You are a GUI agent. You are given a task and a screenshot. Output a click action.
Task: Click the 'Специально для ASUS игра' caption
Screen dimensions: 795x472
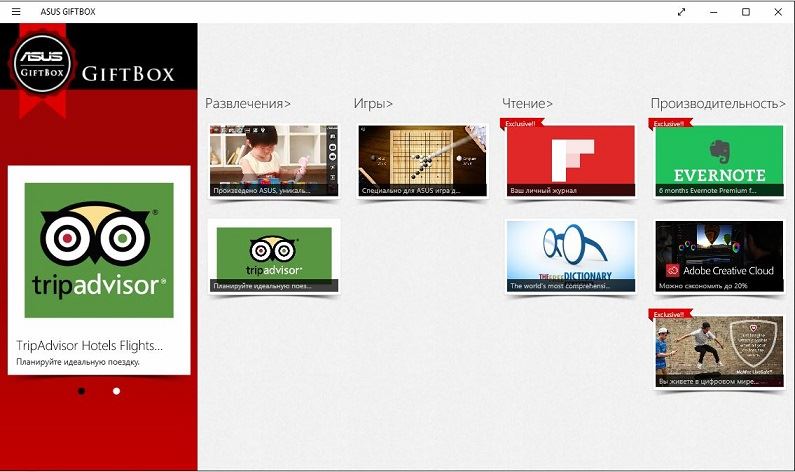(411, 191)
